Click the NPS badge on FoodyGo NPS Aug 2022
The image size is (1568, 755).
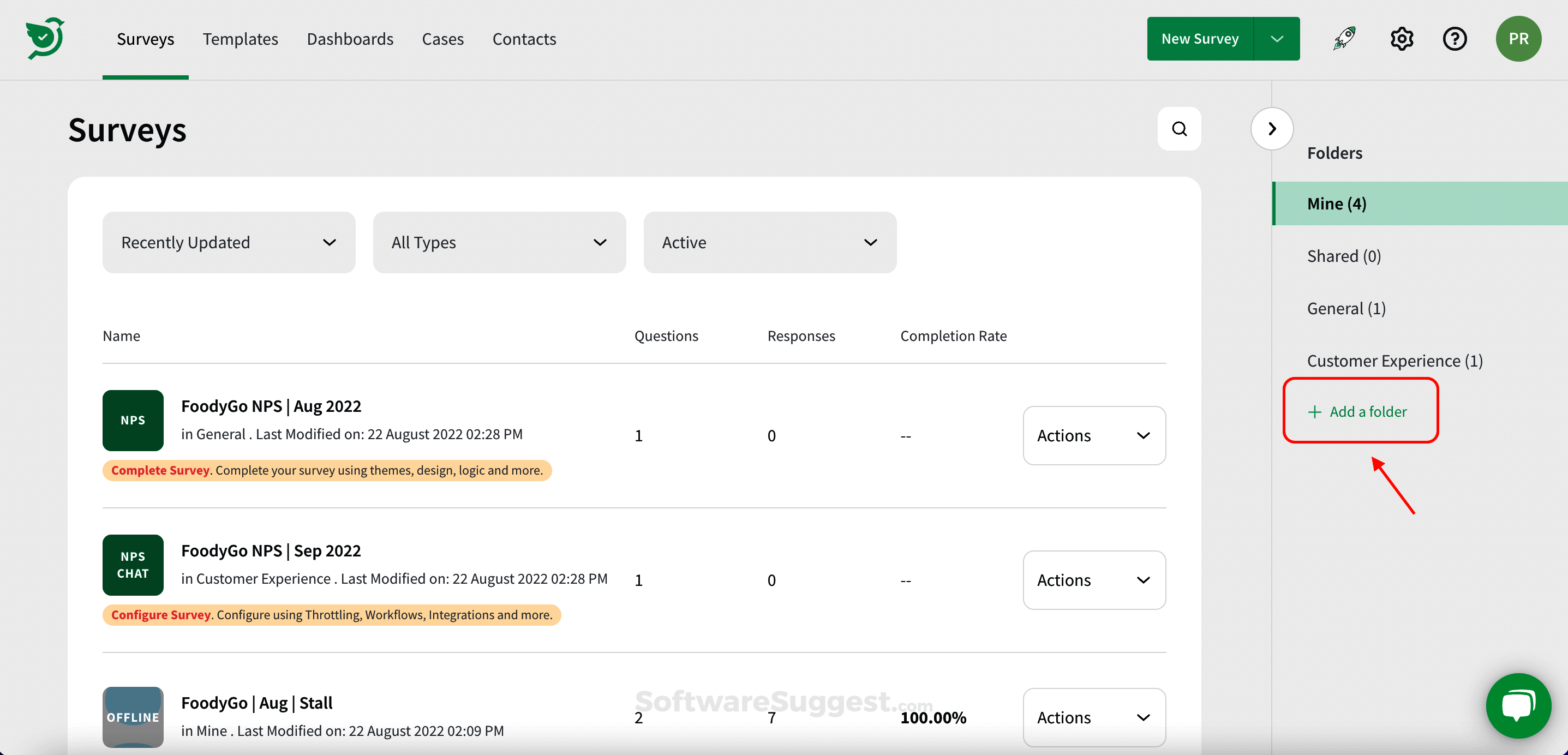(x=133, y=420)
